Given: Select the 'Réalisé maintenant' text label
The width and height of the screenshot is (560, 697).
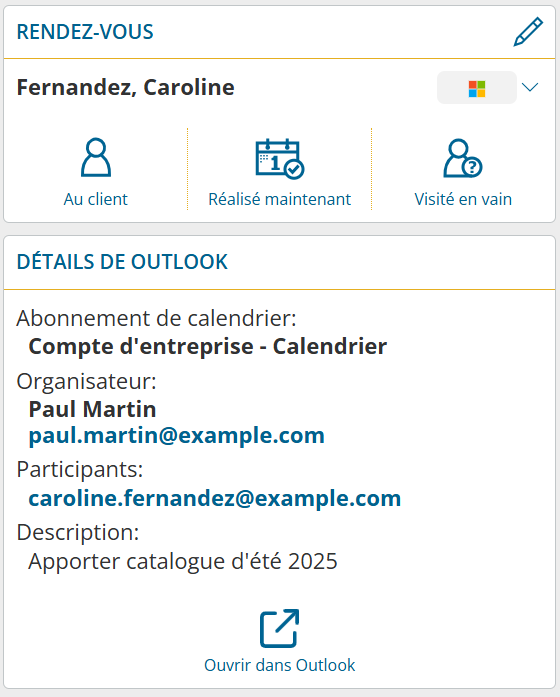Looking at the screenshot, I should point(280,199).
